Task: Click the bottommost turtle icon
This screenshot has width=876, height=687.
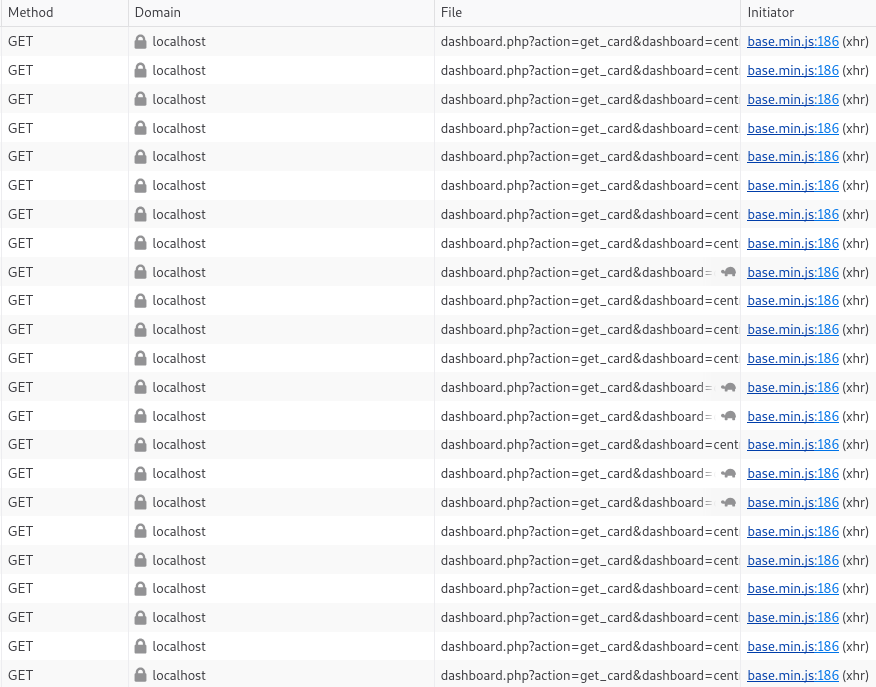Action: [728, 502]
